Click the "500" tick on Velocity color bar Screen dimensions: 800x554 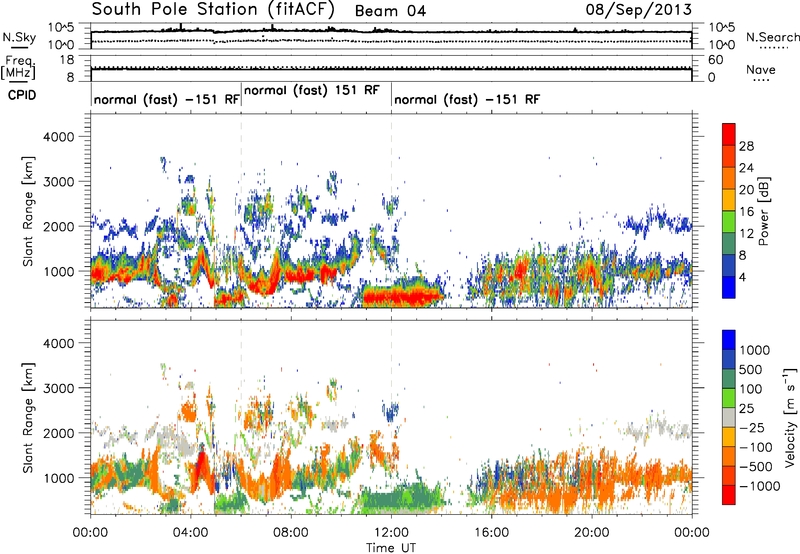[751, 370]
